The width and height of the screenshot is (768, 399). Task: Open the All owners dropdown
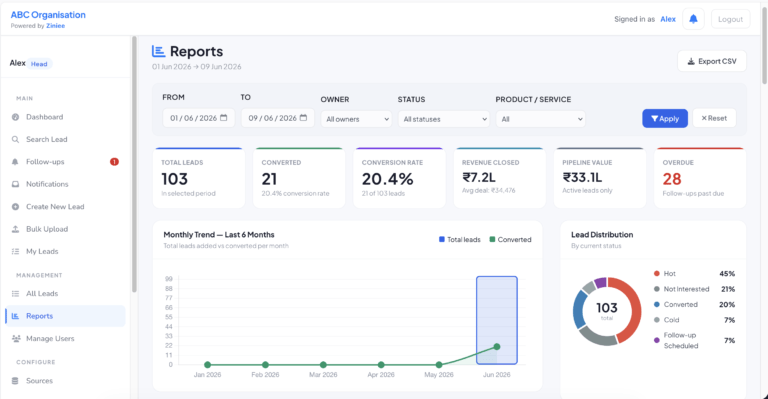[x=356, y=119]
